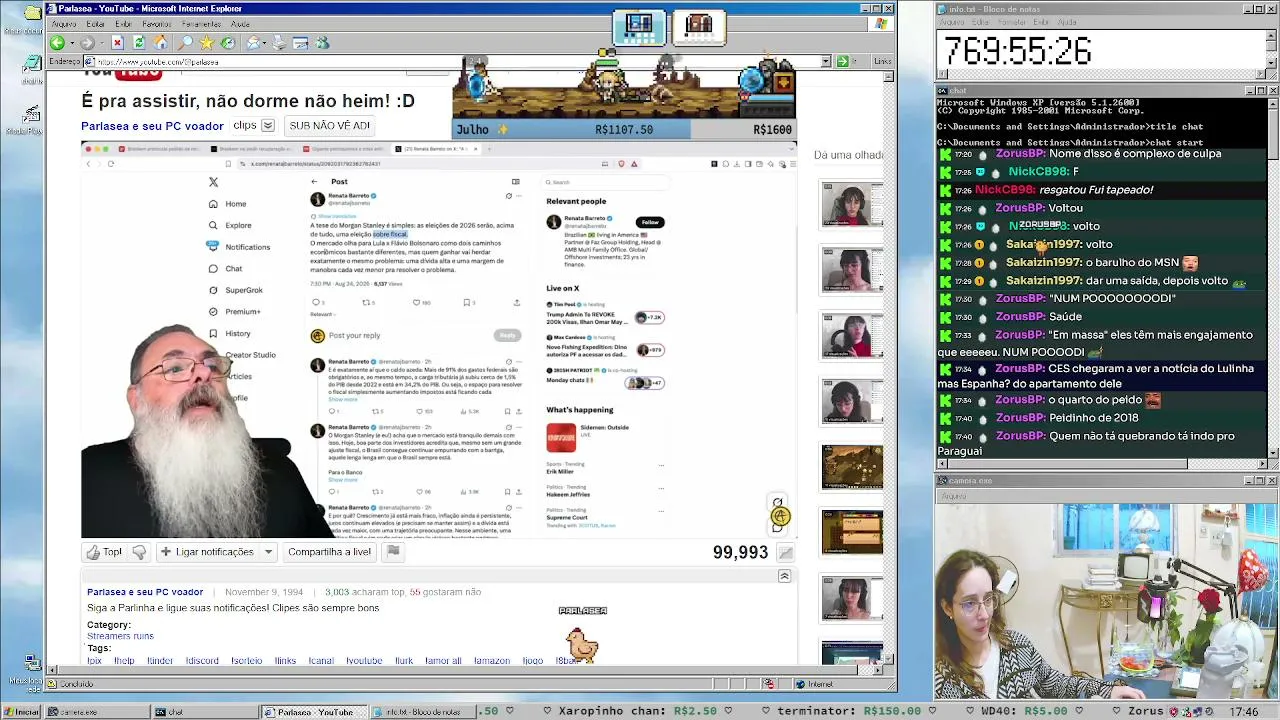1280x720 pixels.
Task: Click the Internet Explorer Forward arrow
Action: tap(87, 43)
